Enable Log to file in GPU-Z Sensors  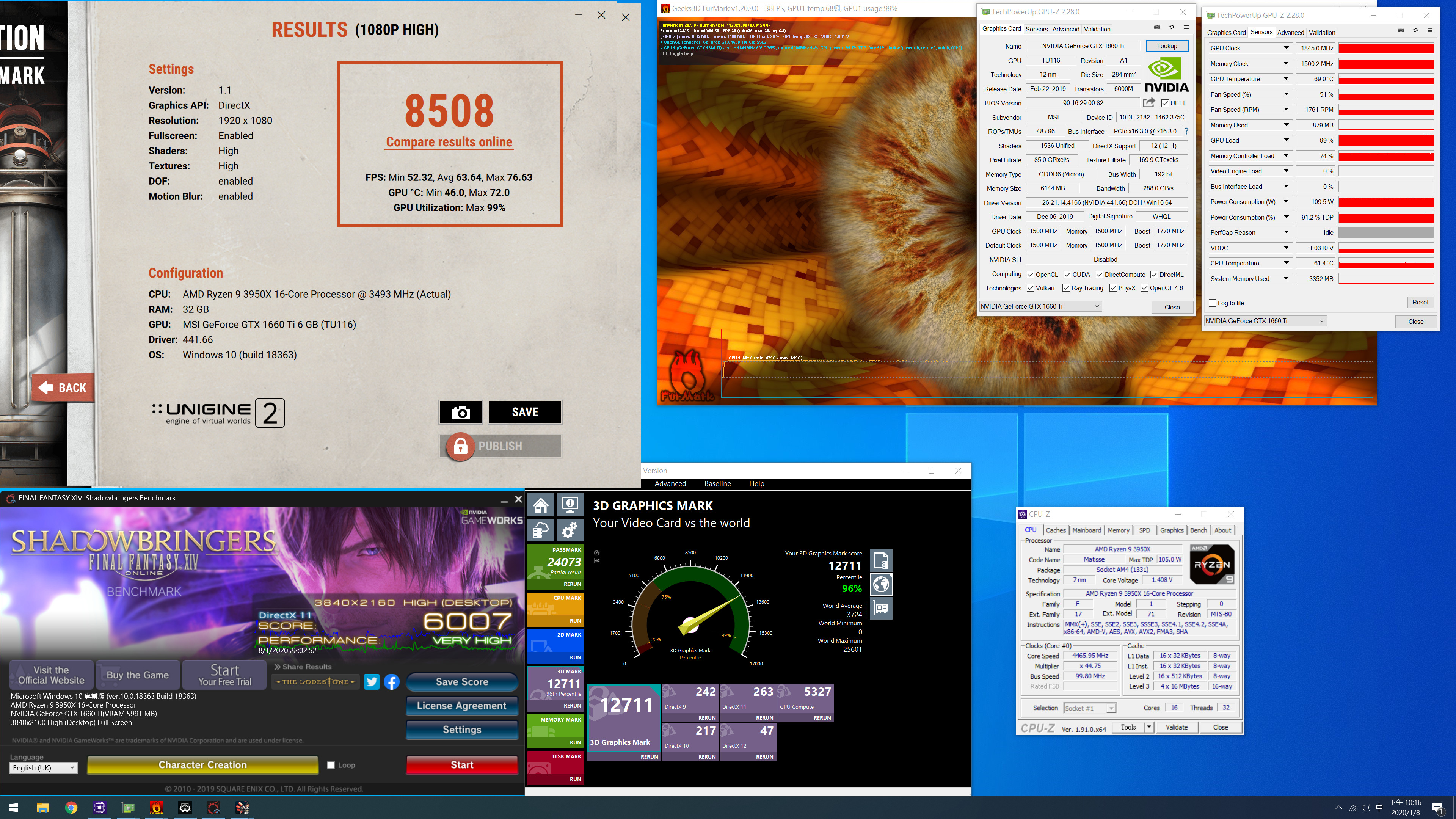click(1213, 303)
